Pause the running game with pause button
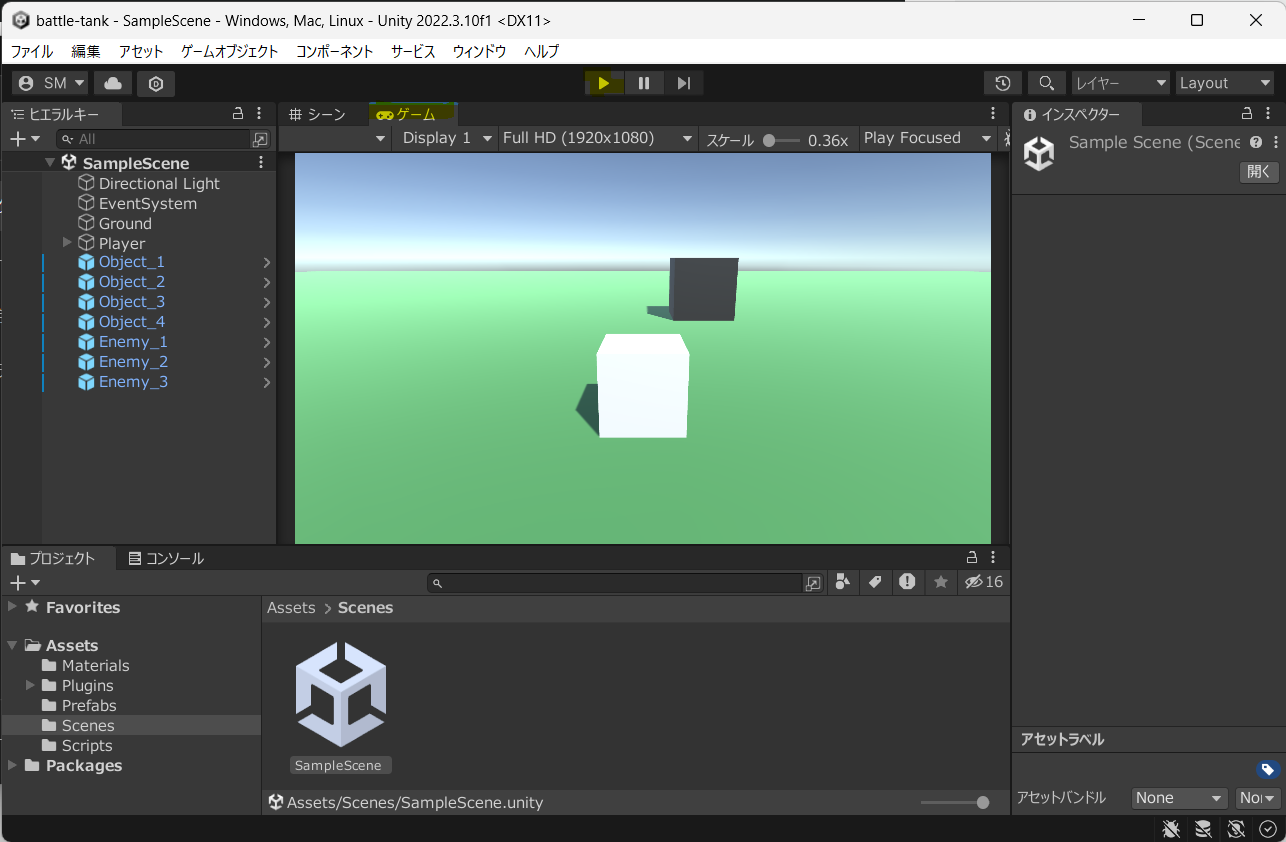Viewport: 1286px width, 842px height. tap(644, 83)
